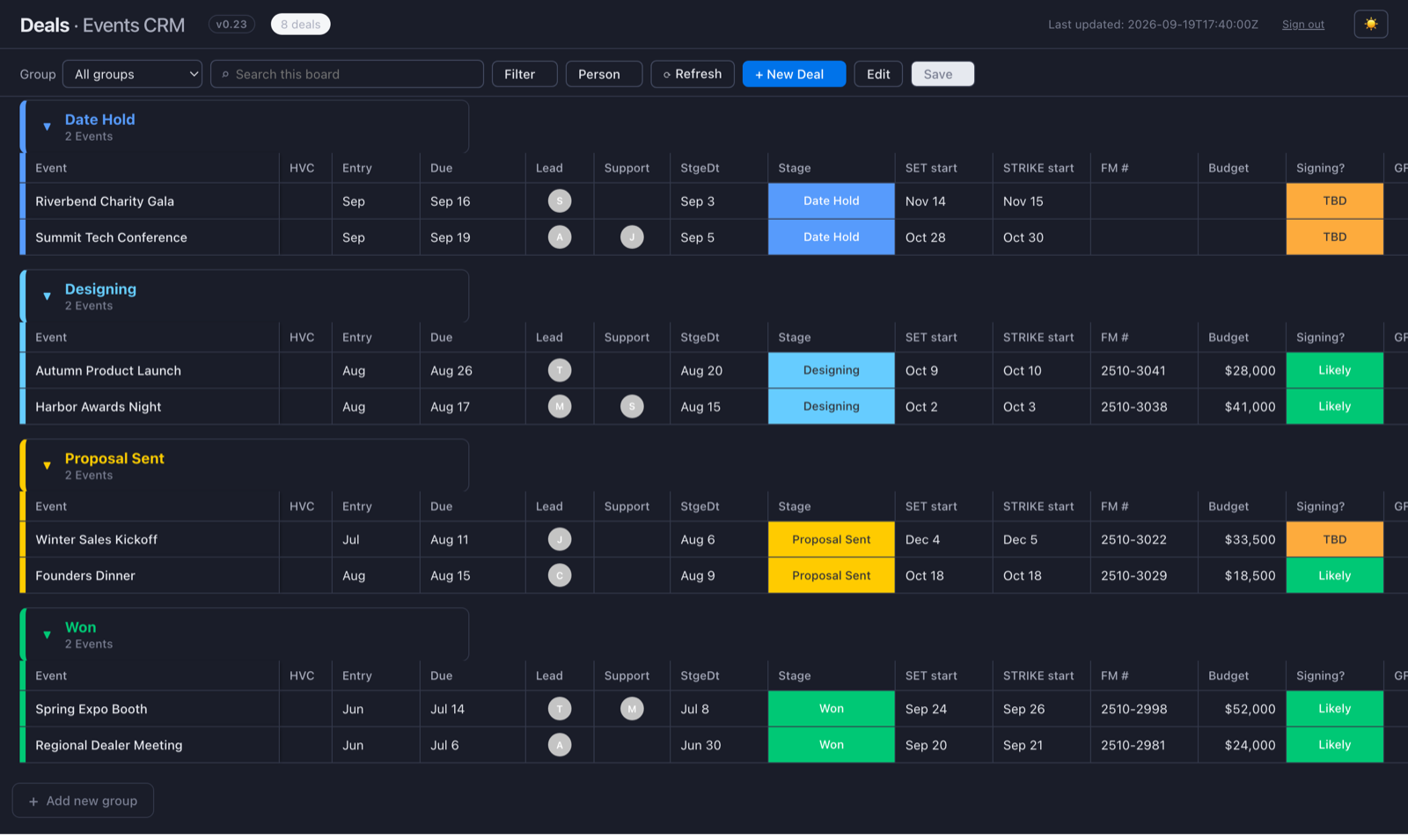This screenshot has height=840, width=1408.
Task: Click the Budget column header in Date Hold
Action: coord(1228,168)
